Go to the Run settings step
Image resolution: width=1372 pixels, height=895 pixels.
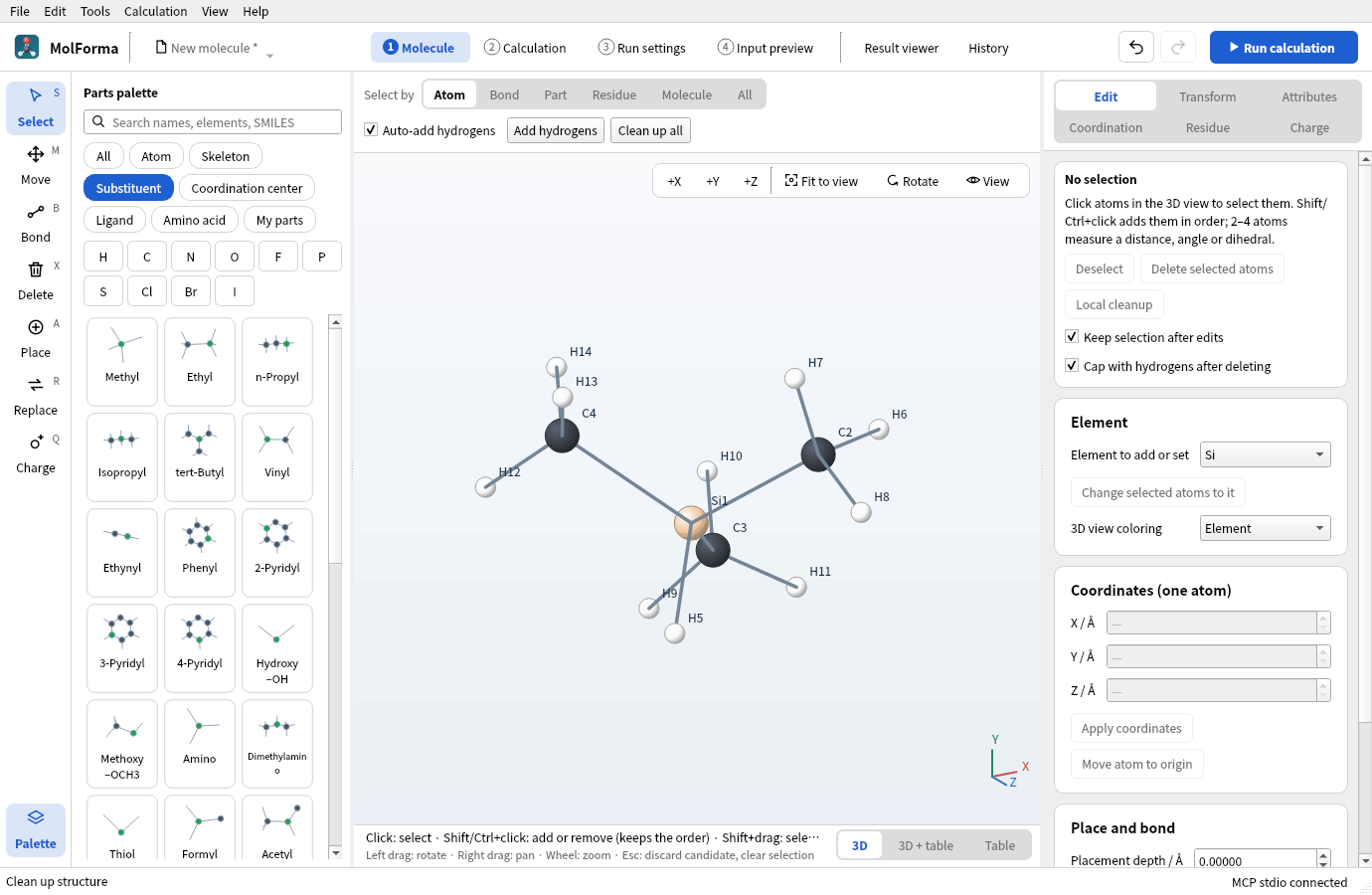click(642, 48)
